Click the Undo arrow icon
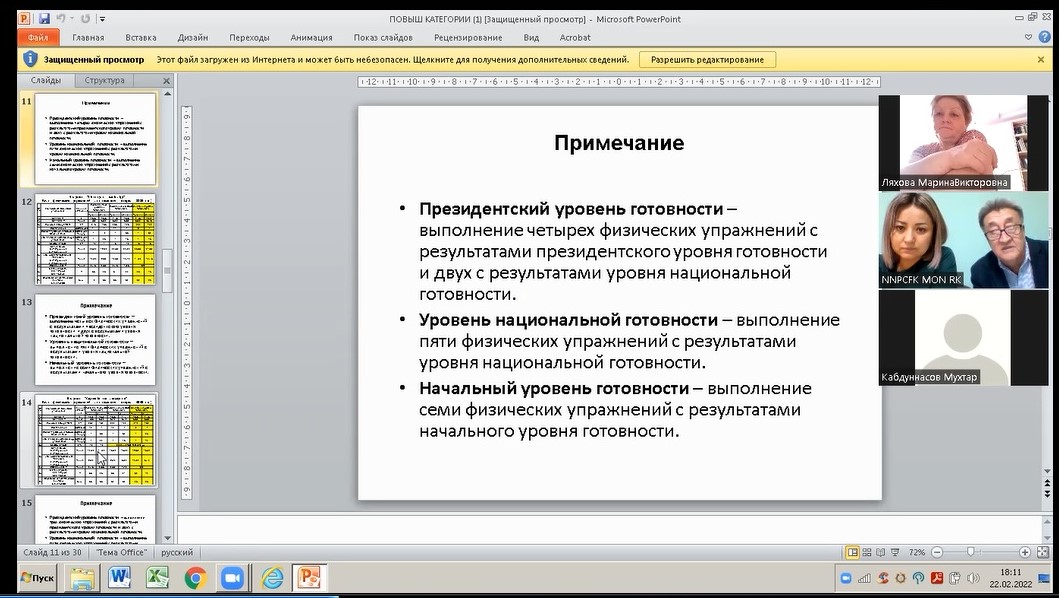Viewport: 1059px width, 598px height. (x=61, y=18)
